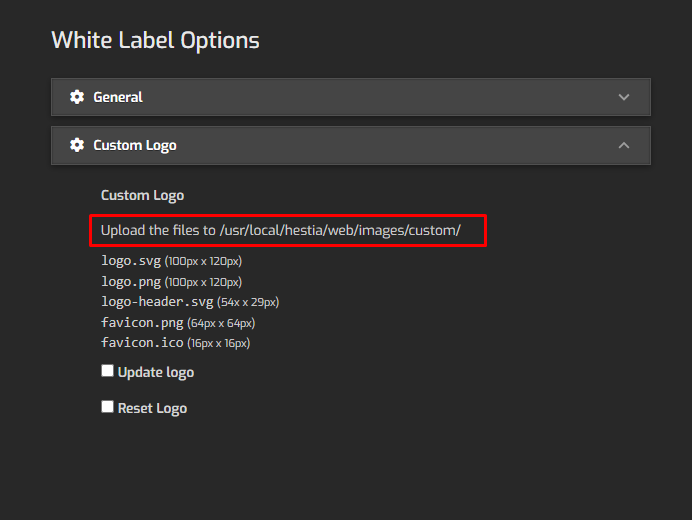
Task: Click the gear icon beside General
Action: 77,97
